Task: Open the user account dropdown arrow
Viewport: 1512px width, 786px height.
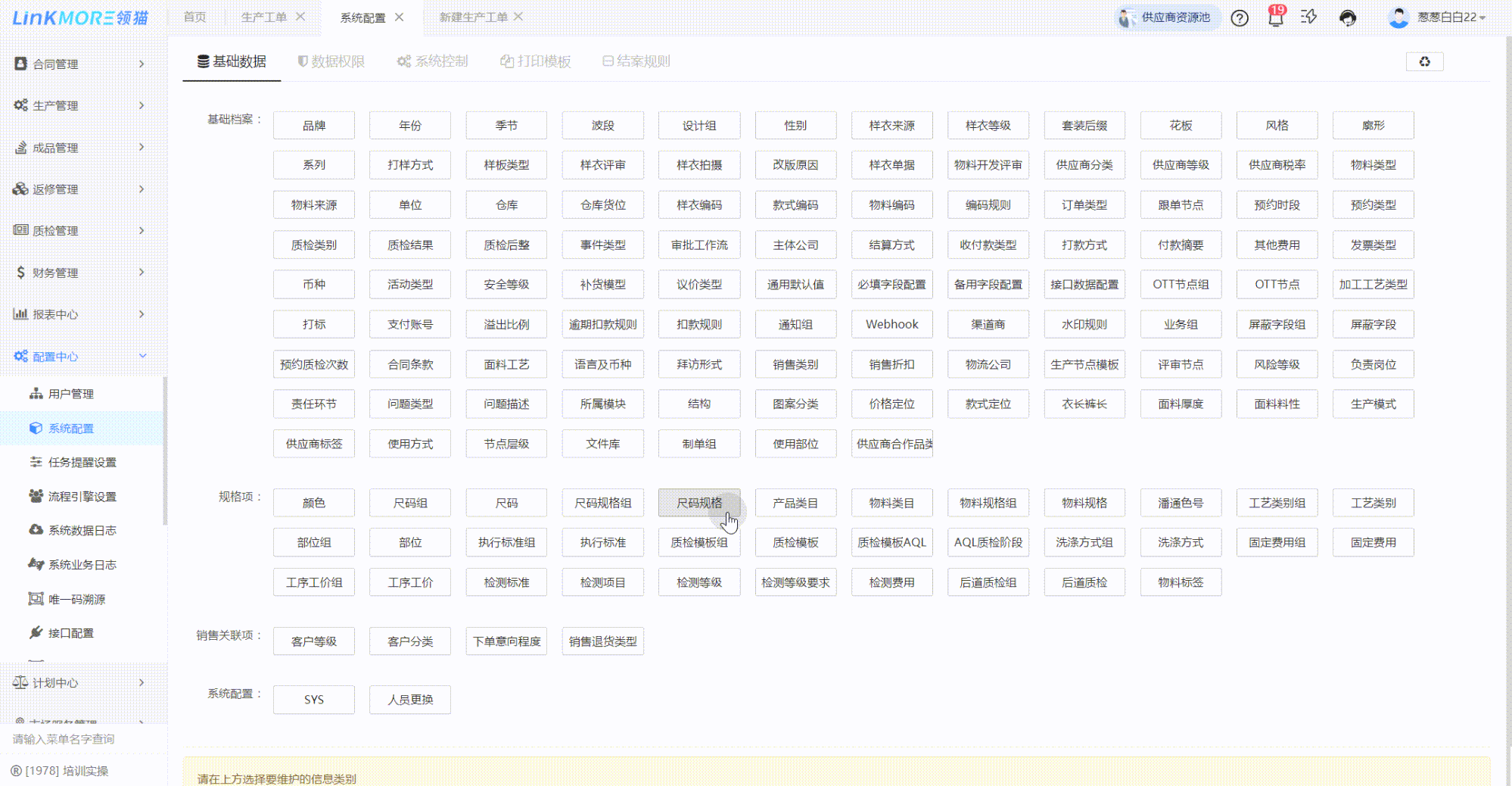Action: point(1482,18)
